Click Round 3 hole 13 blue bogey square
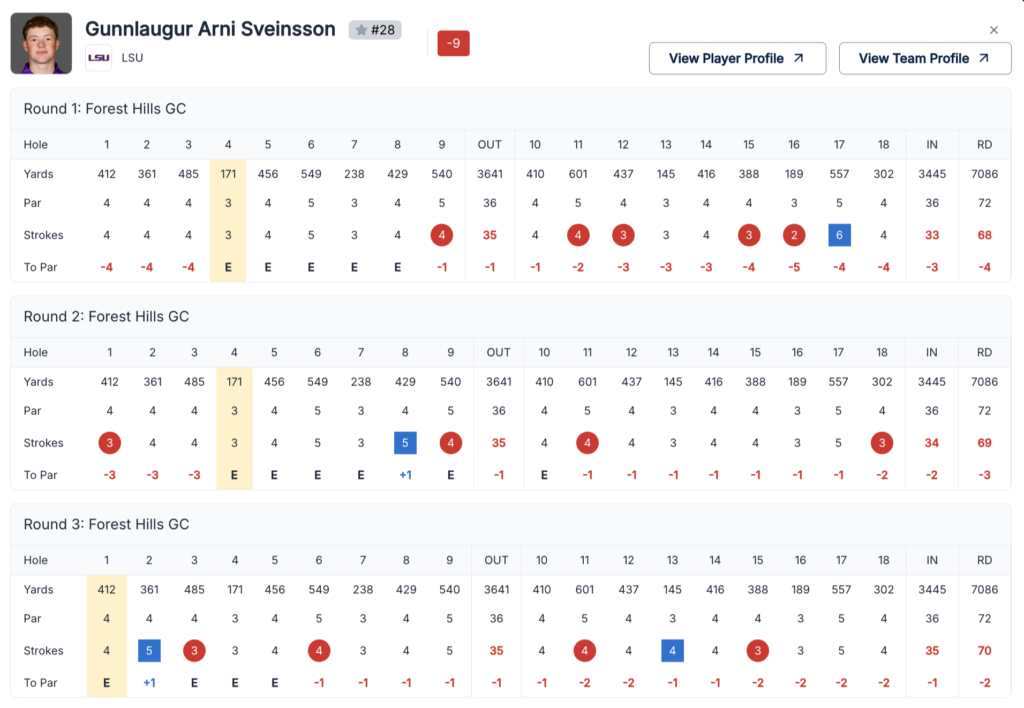 tap(672, 651)
